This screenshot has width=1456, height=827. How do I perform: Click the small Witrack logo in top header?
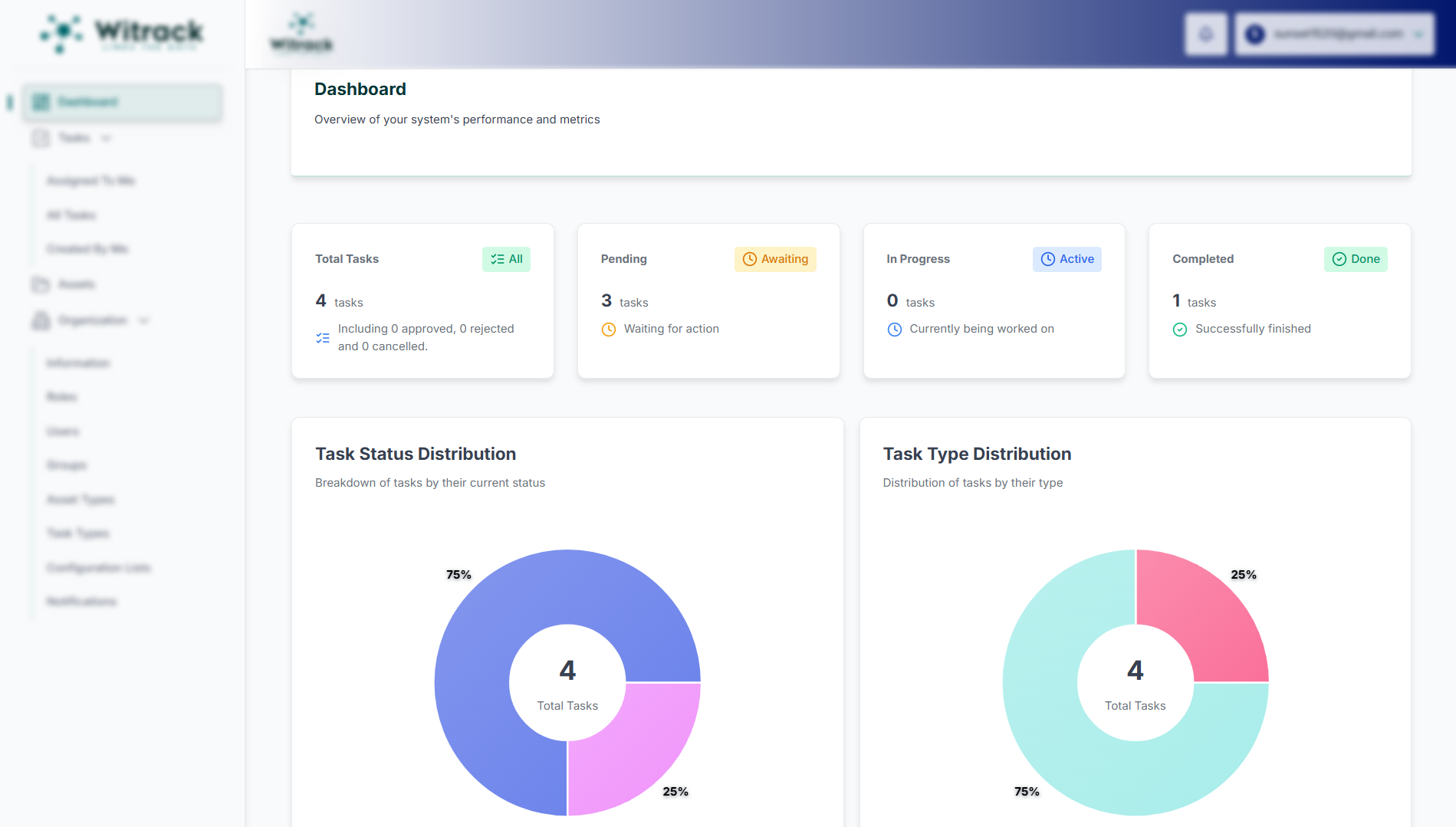click(x=301, y=33)
